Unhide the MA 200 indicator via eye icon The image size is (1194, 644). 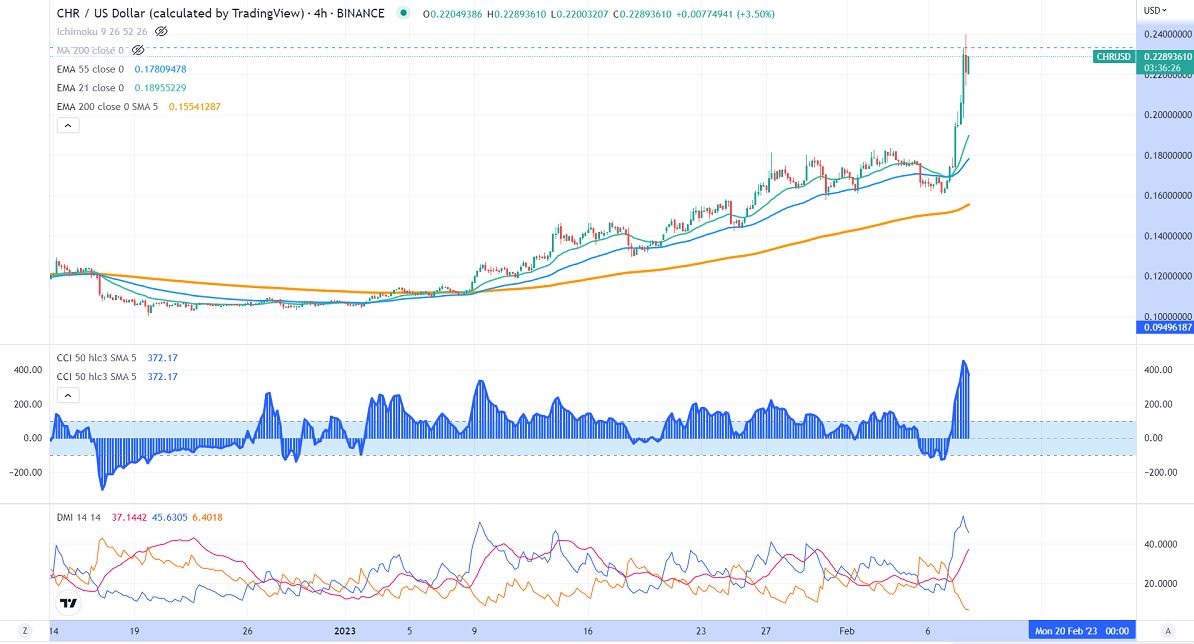pyautogui.click(x=138, y=50)
